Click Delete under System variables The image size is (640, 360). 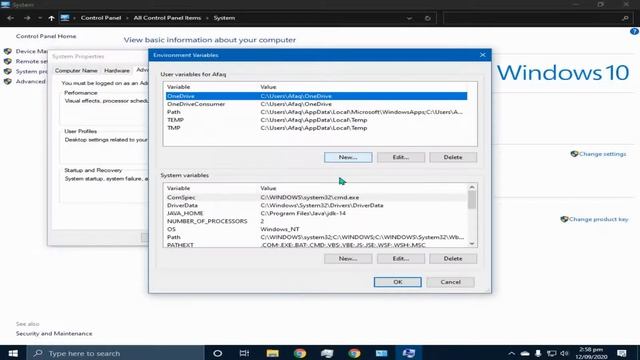(453, 259)
